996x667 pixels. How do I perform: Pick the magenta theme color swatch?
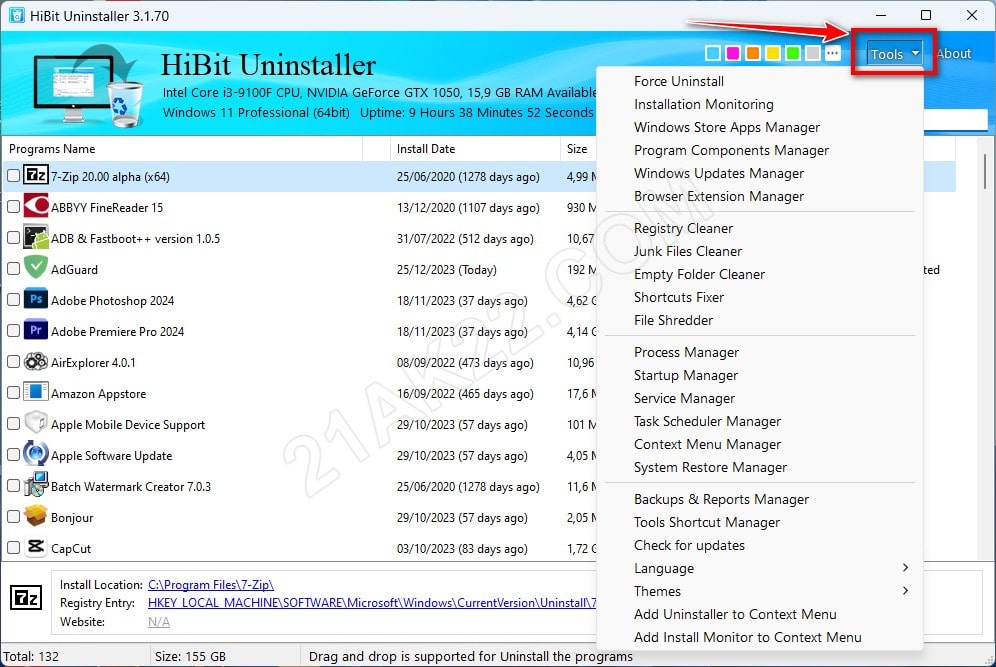pyautogui.click(x=732, y=53)
